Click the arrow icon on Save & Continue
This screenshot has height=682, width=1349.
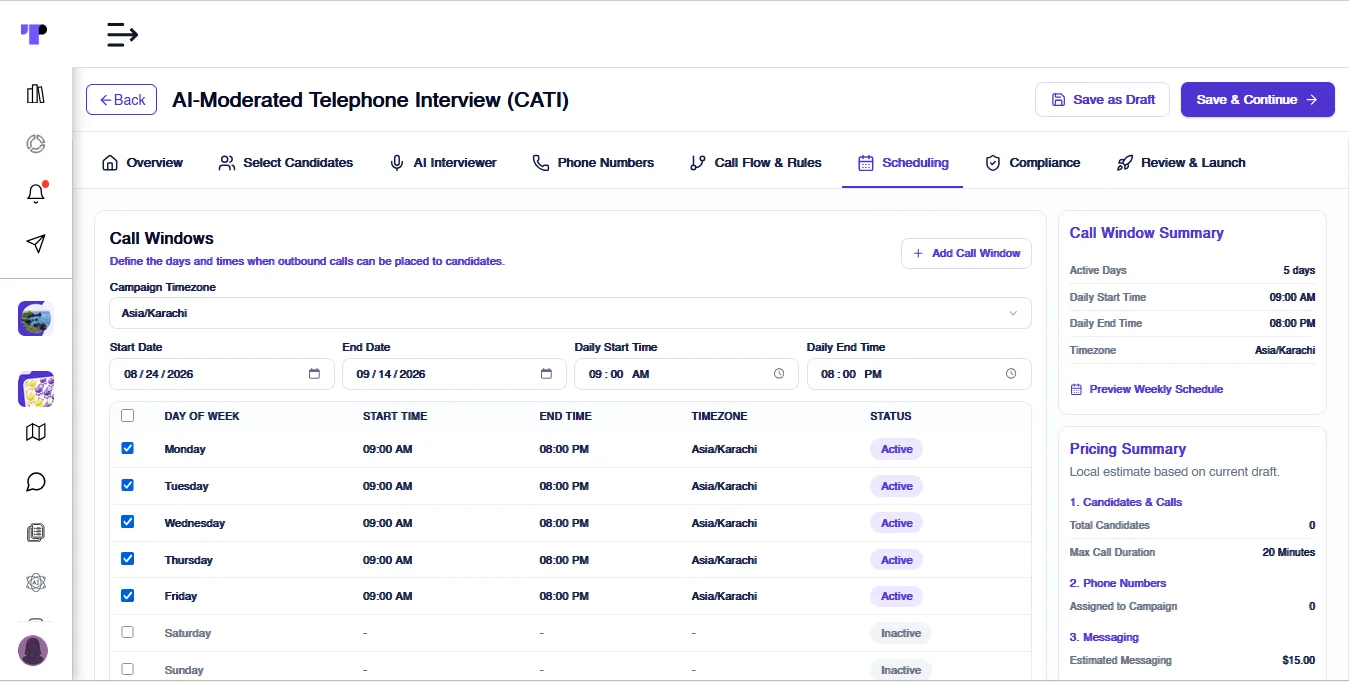[1312, 100]
